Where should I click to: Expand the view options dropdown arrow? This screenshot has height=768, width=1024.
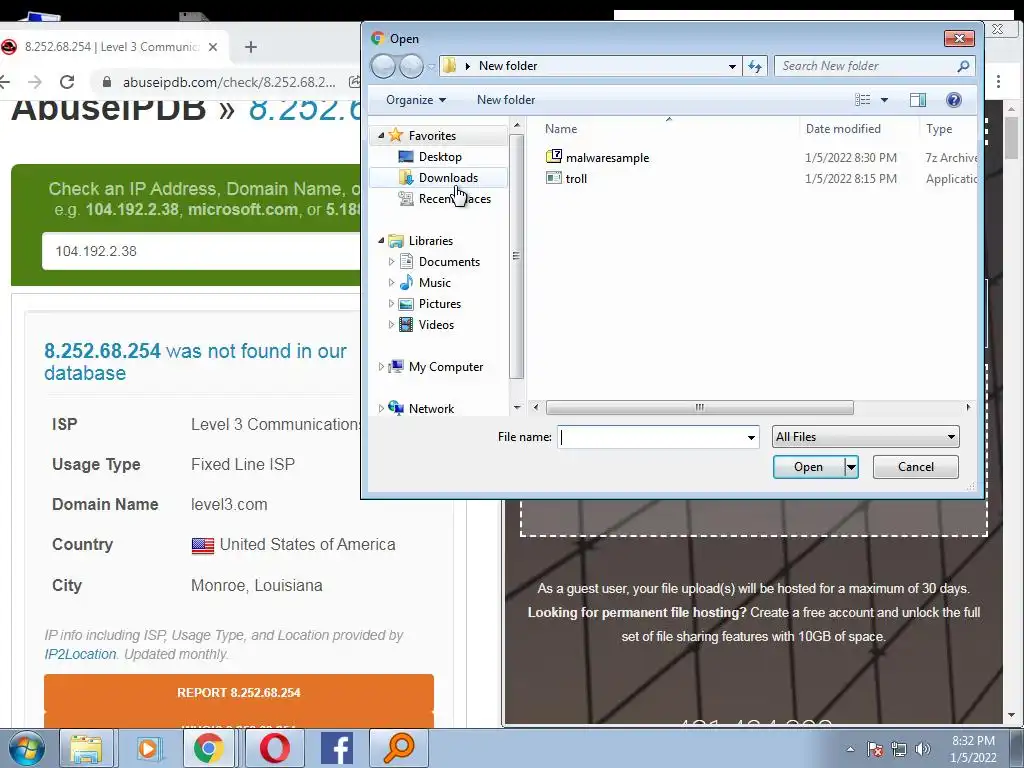[x=884, y=100]
